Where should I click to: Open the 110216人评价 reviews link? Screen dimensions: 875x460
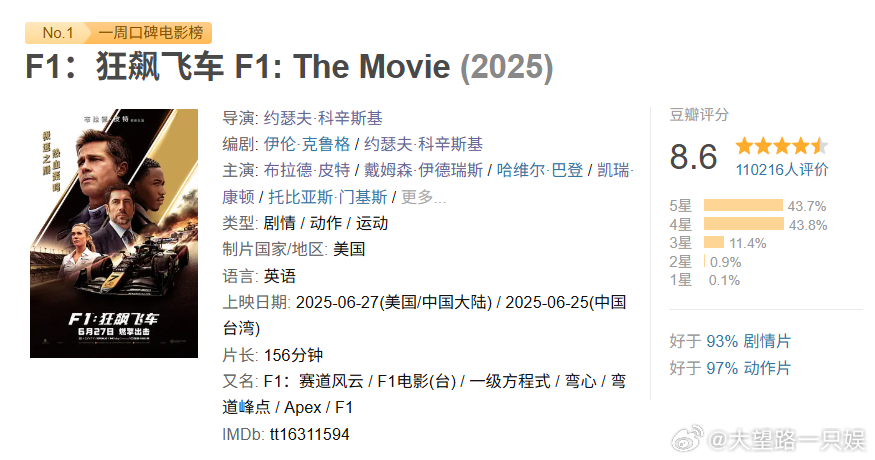pyautogui.click(x=782, y=170)
